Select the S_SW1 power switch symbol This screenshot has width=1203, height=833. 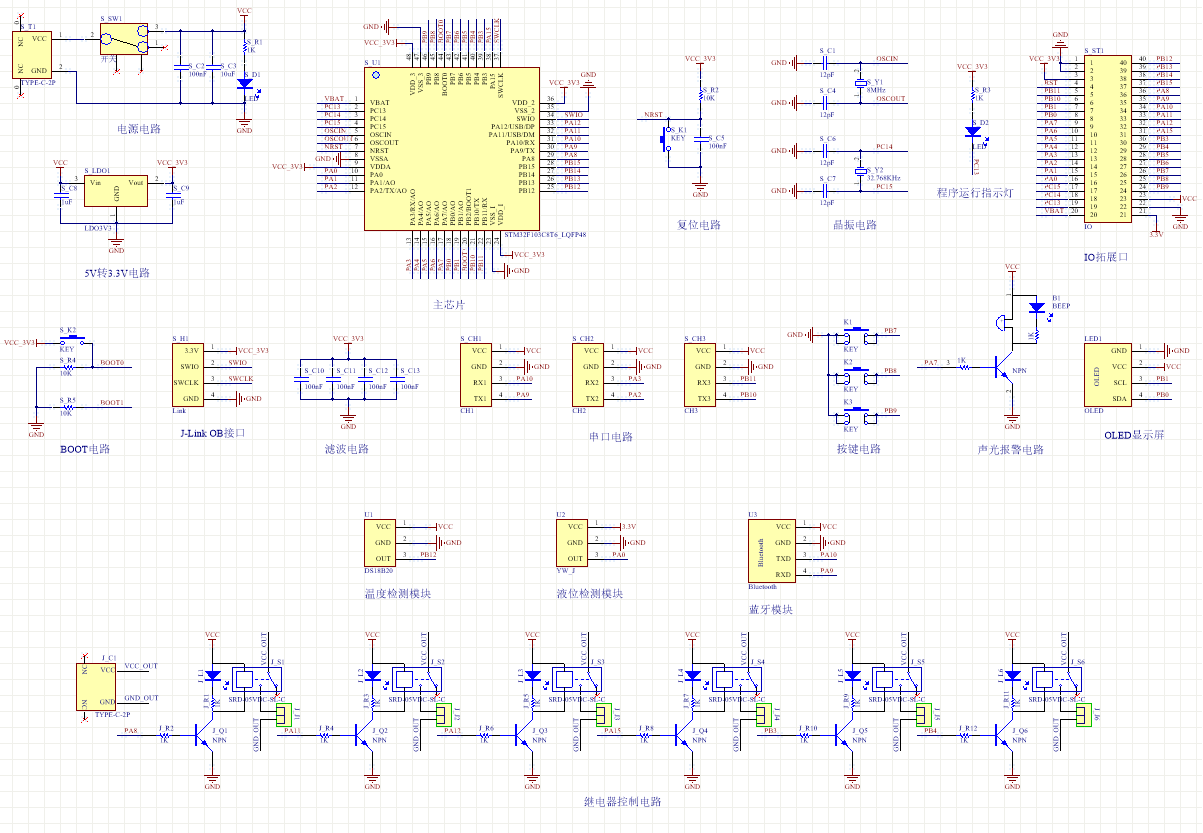[125, 38]
